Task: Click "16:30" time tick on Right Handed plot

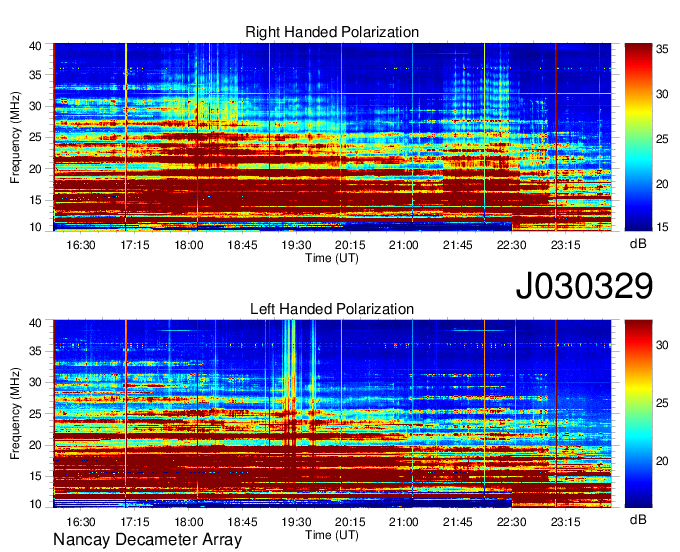Action: click(81, 245)
